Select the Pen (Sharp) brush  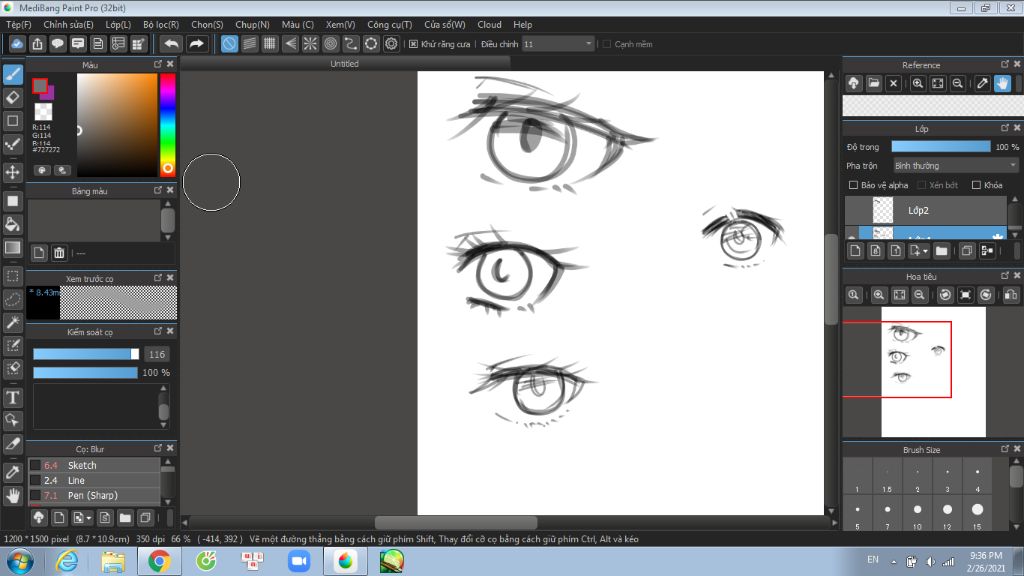point(94,496)
